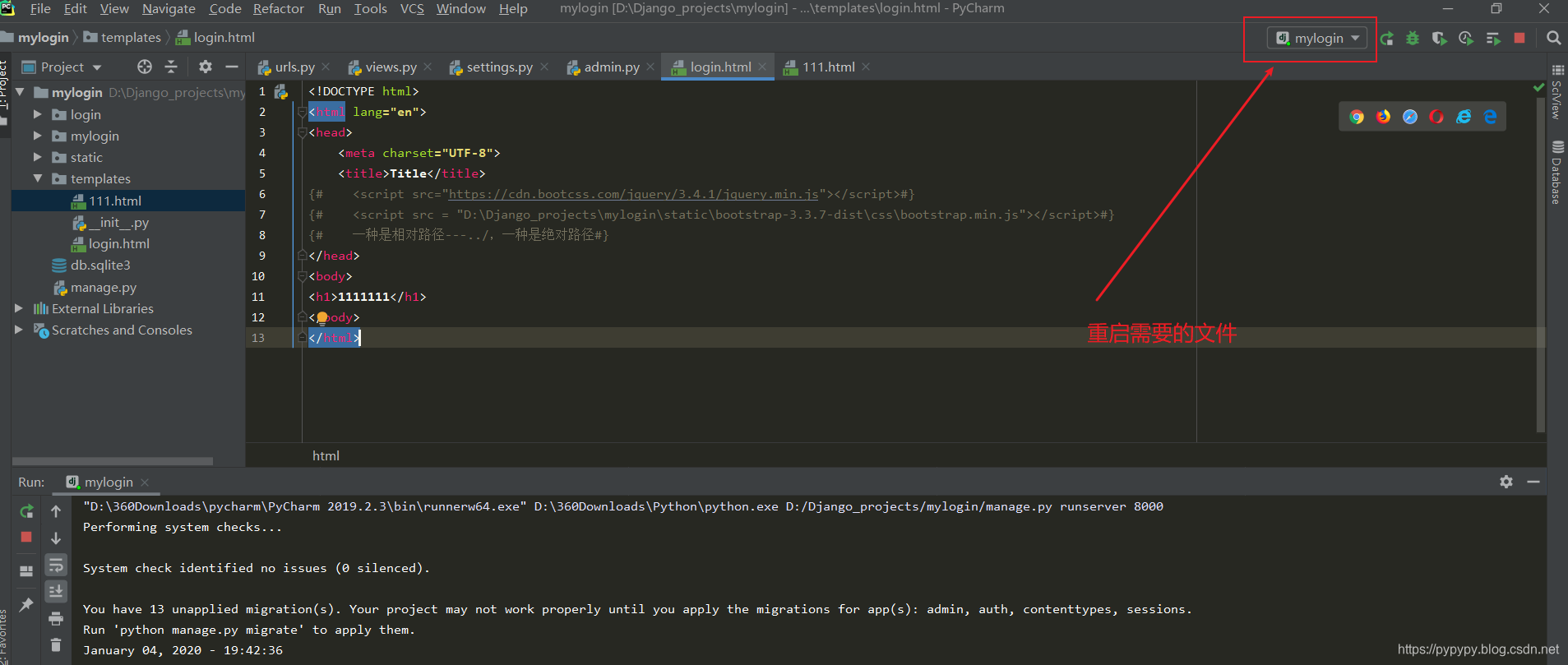Viewport: 1568px width, 665px height.
Task: Stop process in Run panel sidebar
Action: [26, 537]
